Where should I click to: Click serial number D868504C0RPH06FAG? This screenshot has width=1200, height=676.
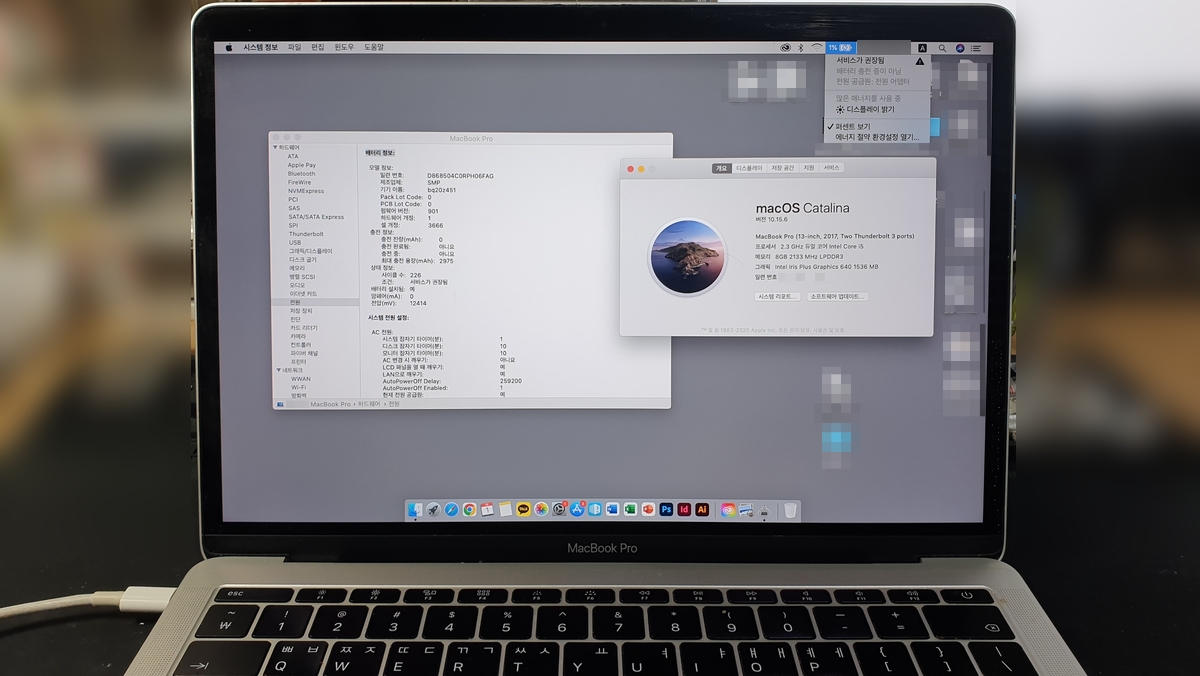460,175
